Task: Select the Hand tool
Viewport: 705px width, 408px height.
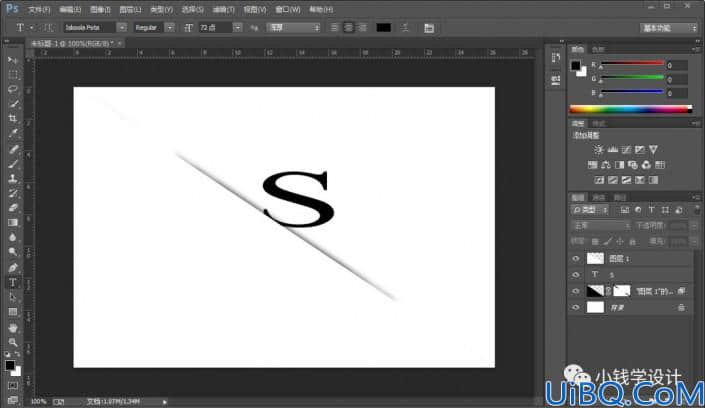Action: 13,327
